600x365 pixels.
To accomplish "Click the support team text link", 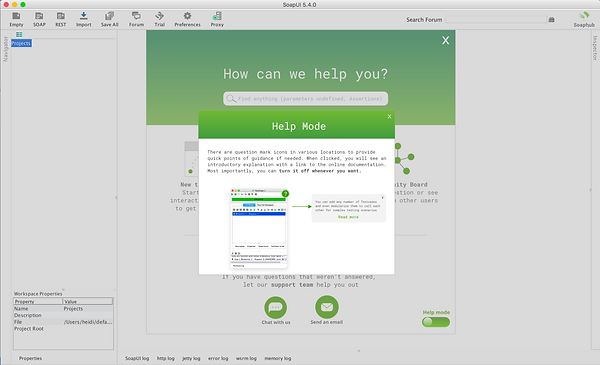I will pyautogui.click(x=293, y=285).
